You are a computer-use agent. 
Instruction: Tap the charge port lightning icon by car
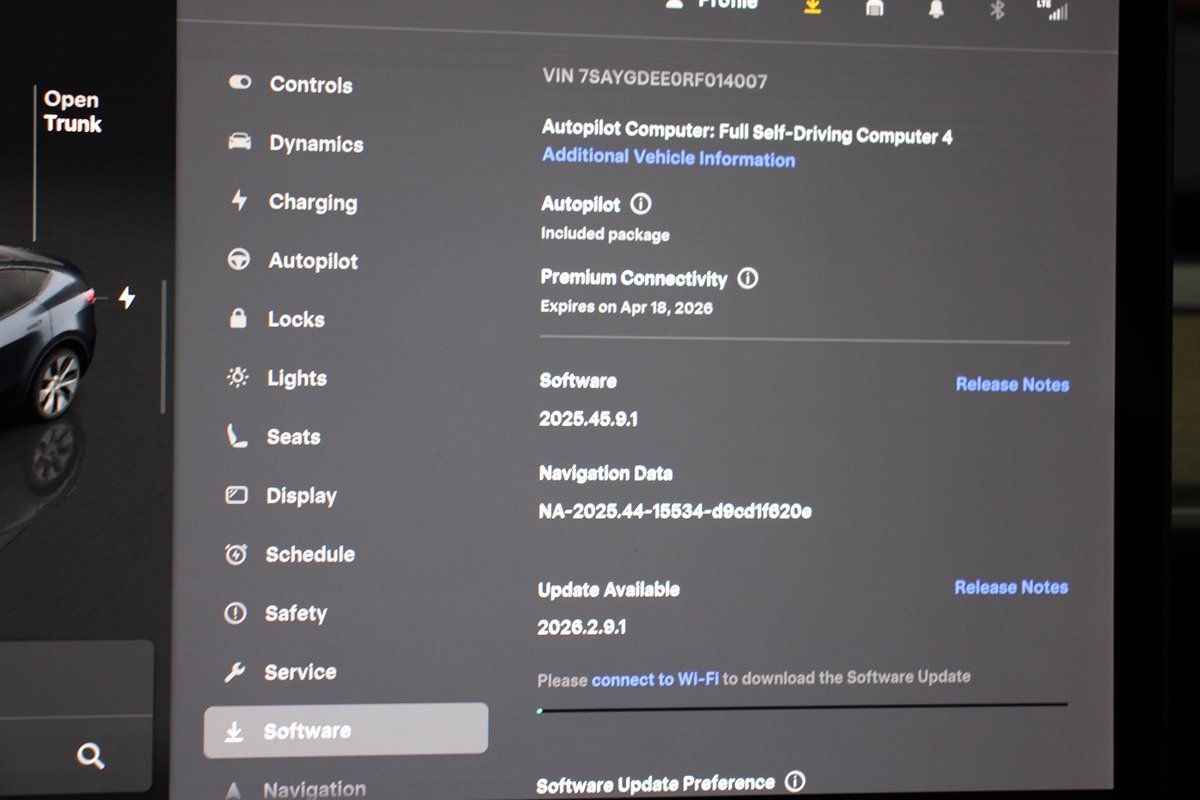[x=126, y=297]
